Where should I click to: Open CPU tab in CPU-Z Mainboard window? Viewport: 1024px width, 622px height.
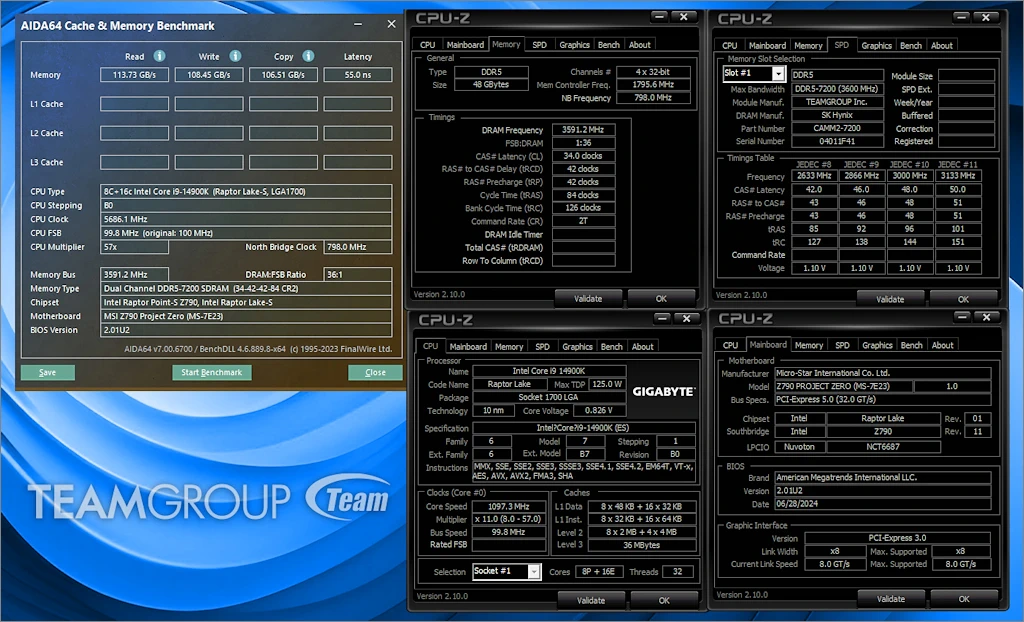point(730,346)
